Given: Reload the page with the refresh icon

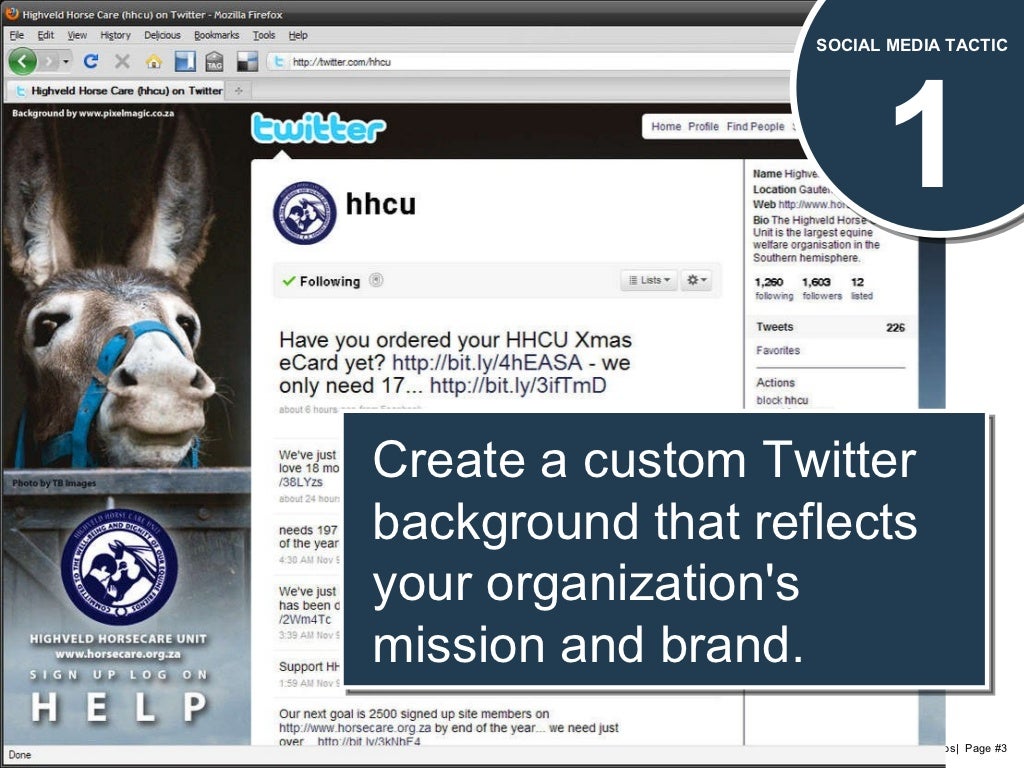Looking at the screenshot, I should pyautogui.click(x=91, y=61).
